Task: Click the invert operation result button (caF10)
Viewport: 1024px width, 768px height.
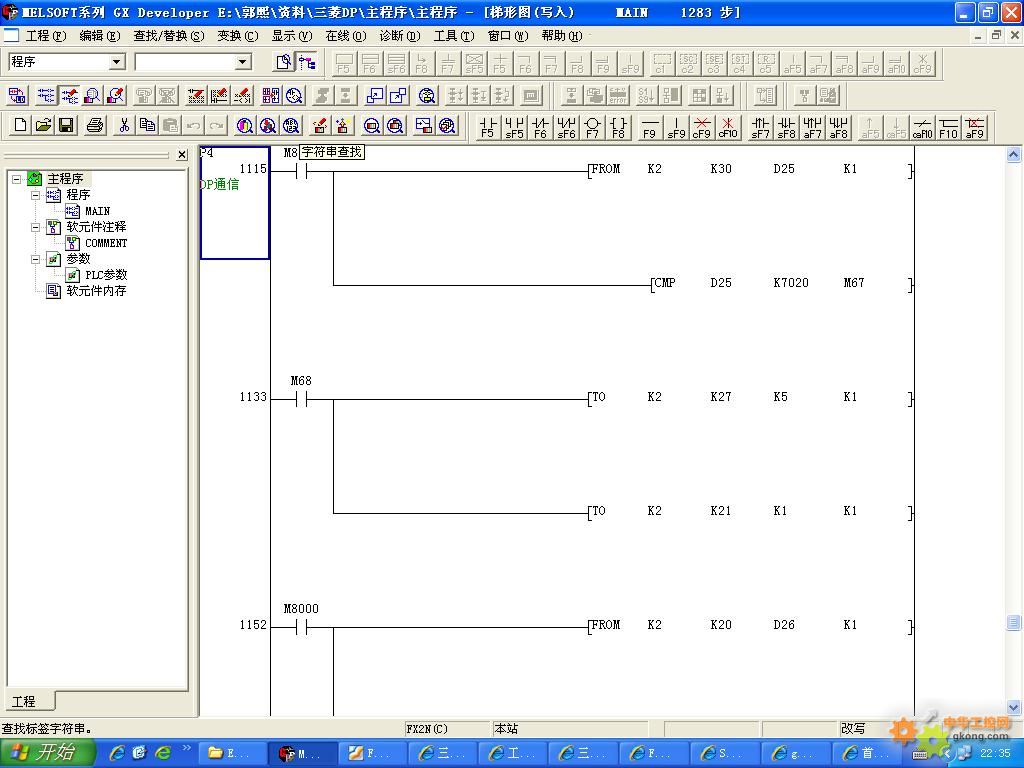Action: coord(922,127)
